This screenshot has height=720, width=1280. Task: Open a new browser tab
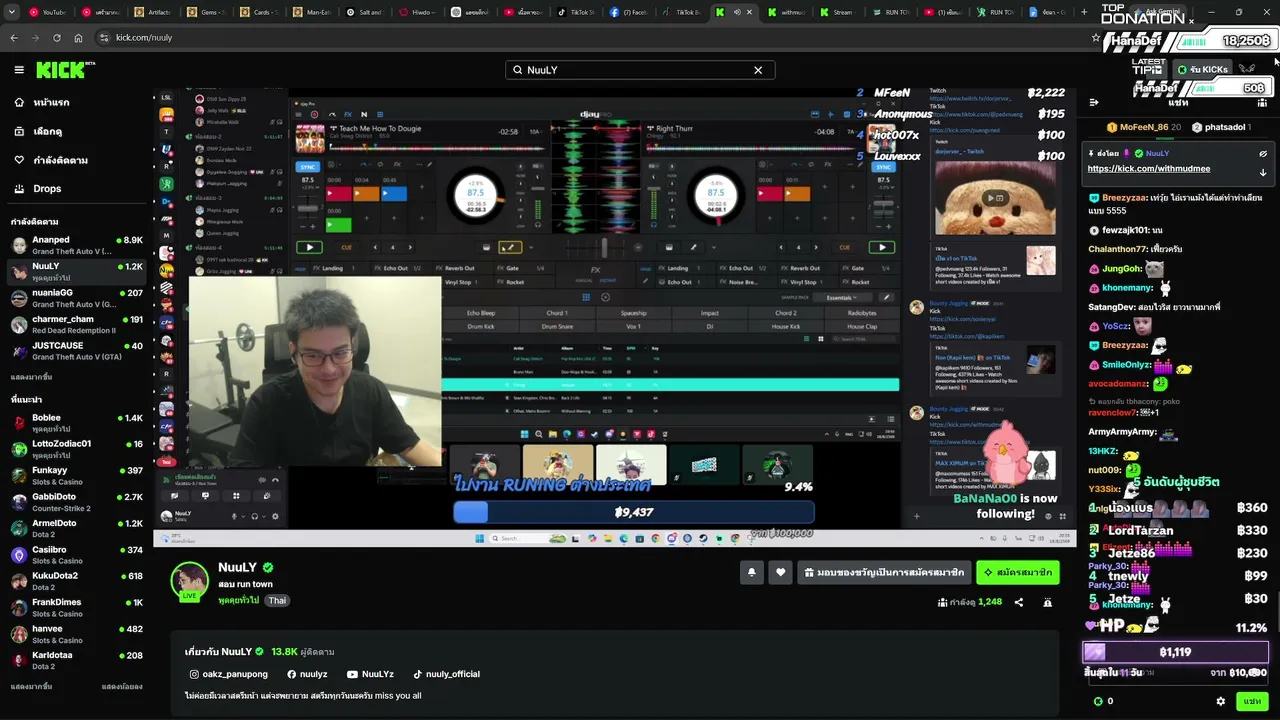(1084, 12)
